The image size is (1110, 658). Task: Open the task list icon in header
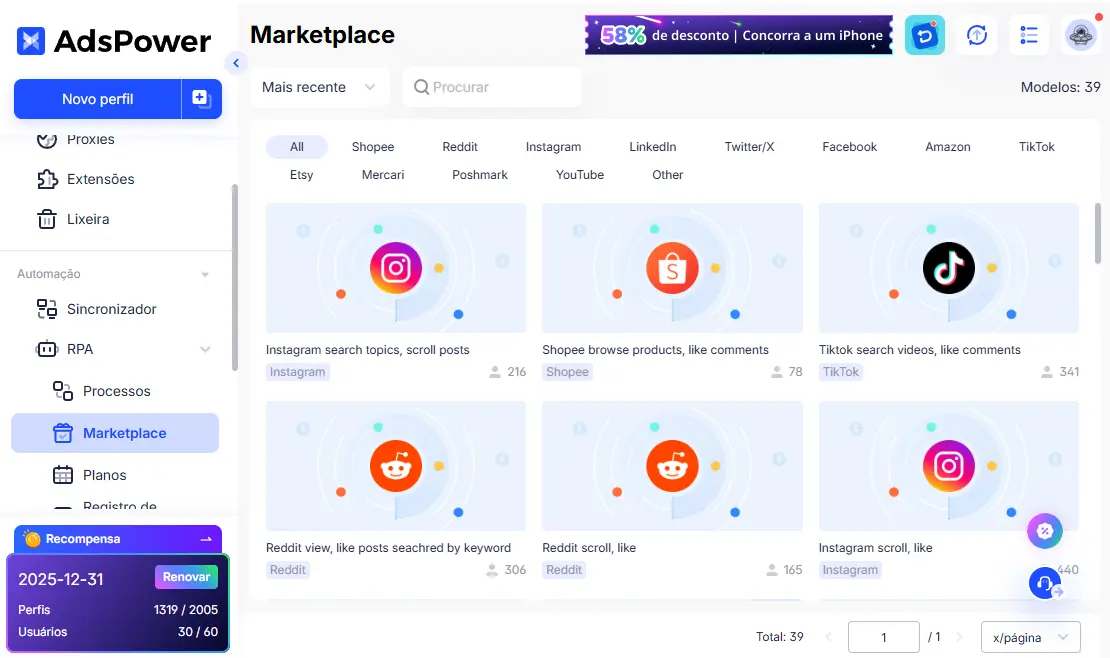coord(1029,36)
